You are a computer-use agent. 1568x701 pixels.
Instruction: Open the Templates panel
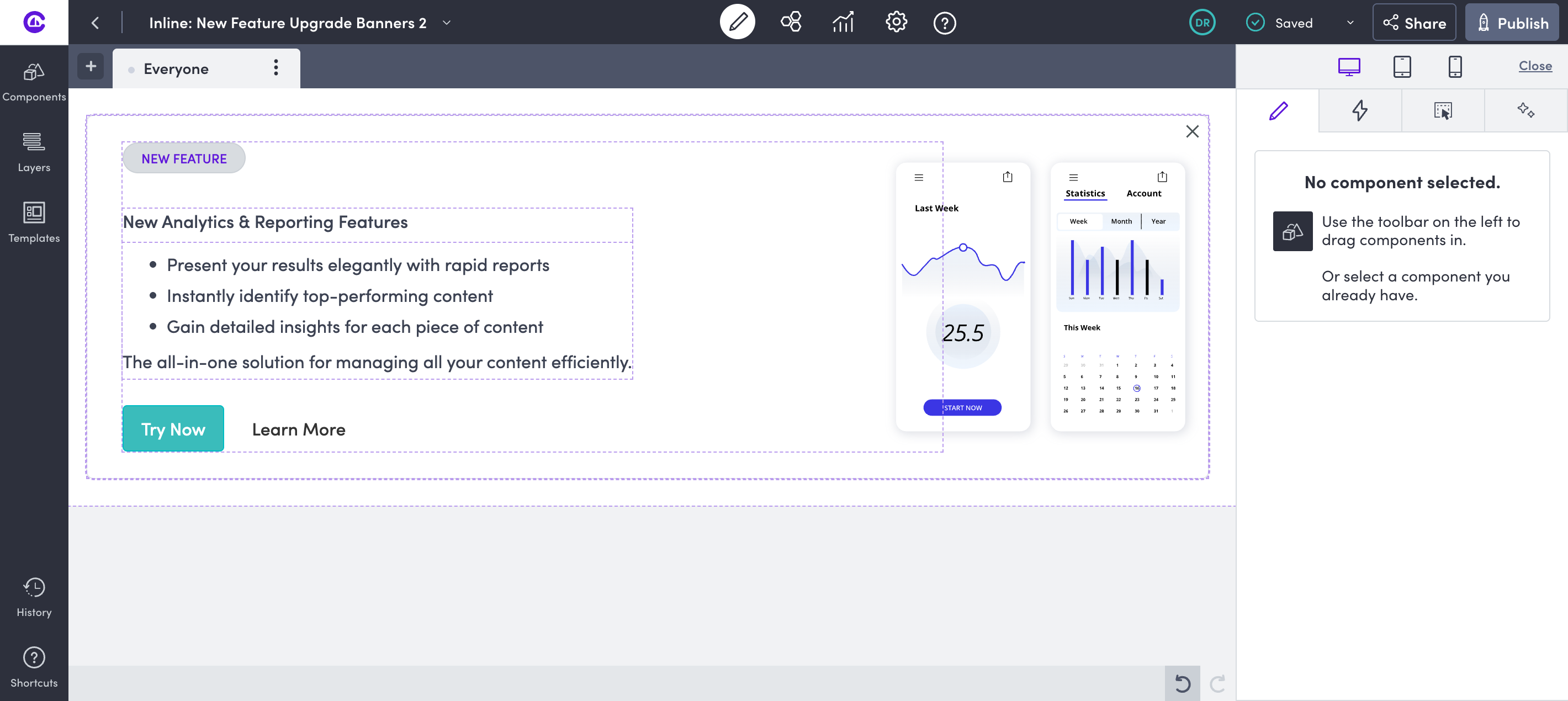tap(34, 222)
